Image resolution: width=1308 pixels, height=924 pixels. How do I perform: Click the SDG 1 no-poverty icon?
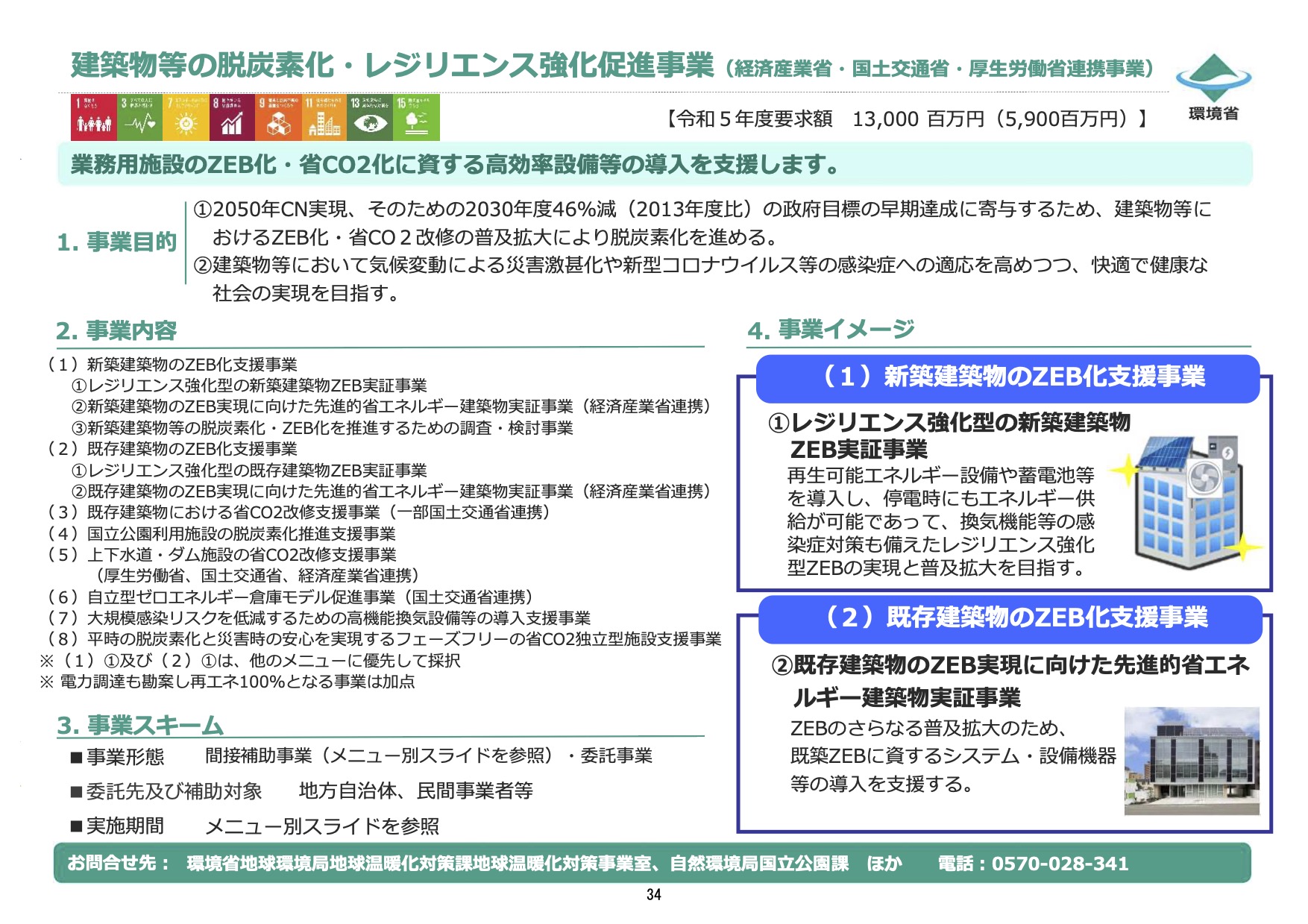point(94,117)
